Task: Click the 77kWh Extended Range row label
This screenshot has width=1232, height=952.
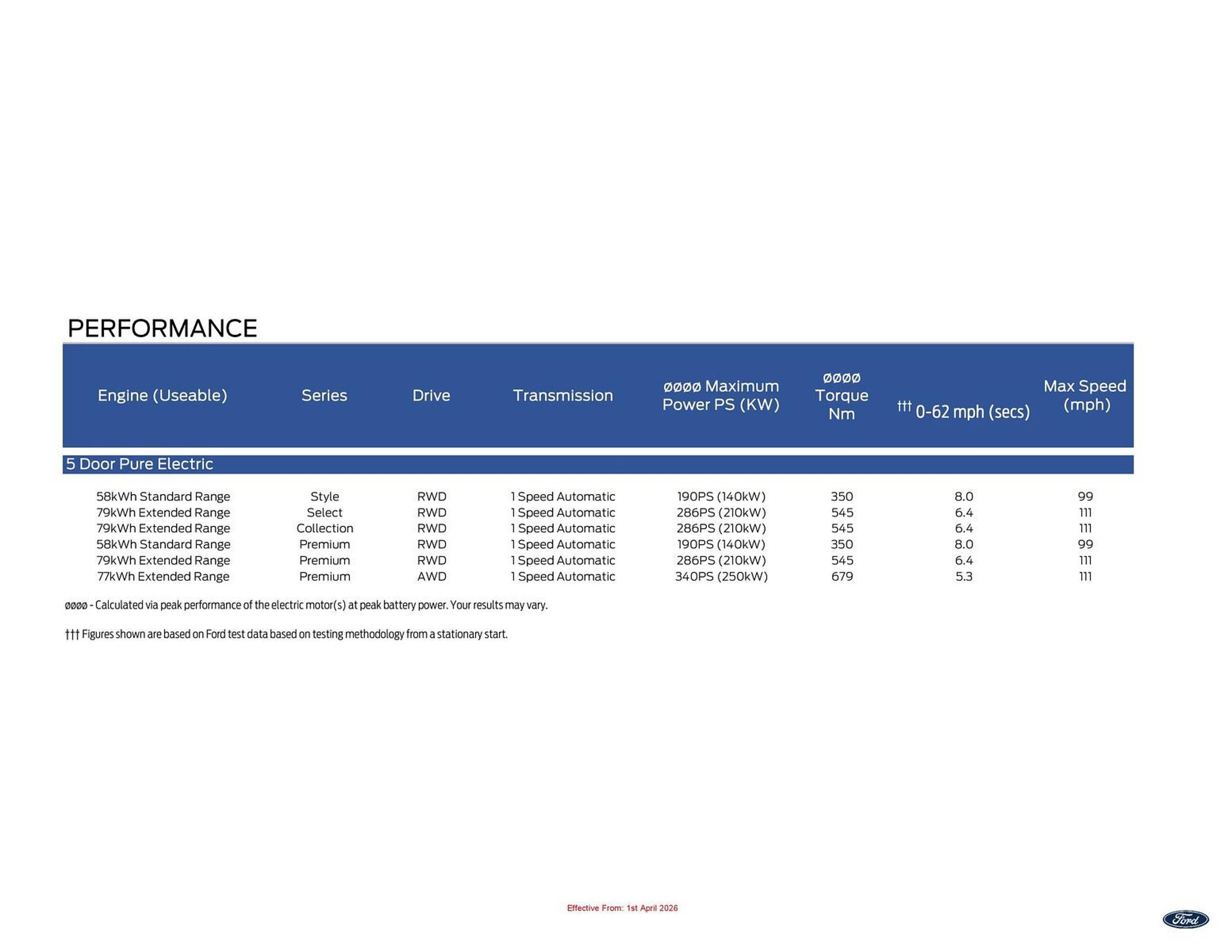Action: point(163,576)
